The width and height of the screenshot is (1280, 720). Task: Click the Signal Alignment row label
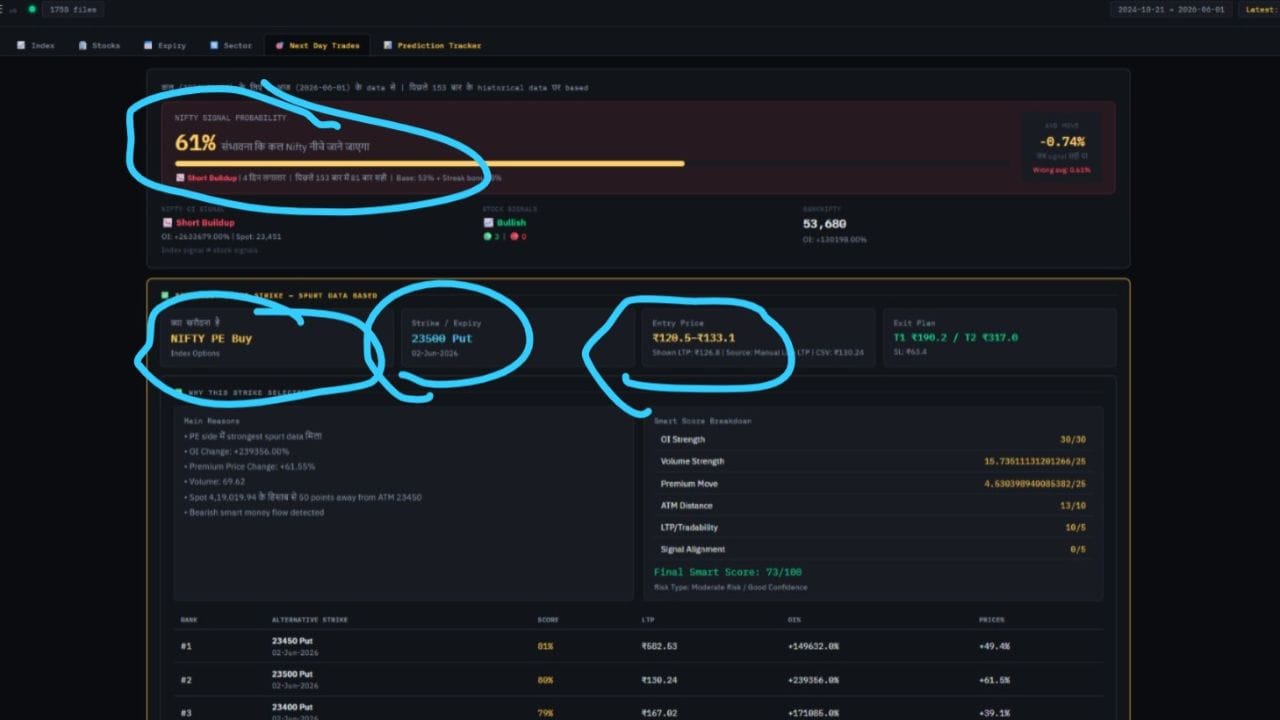pyautogui.click(x=693, y=550)
